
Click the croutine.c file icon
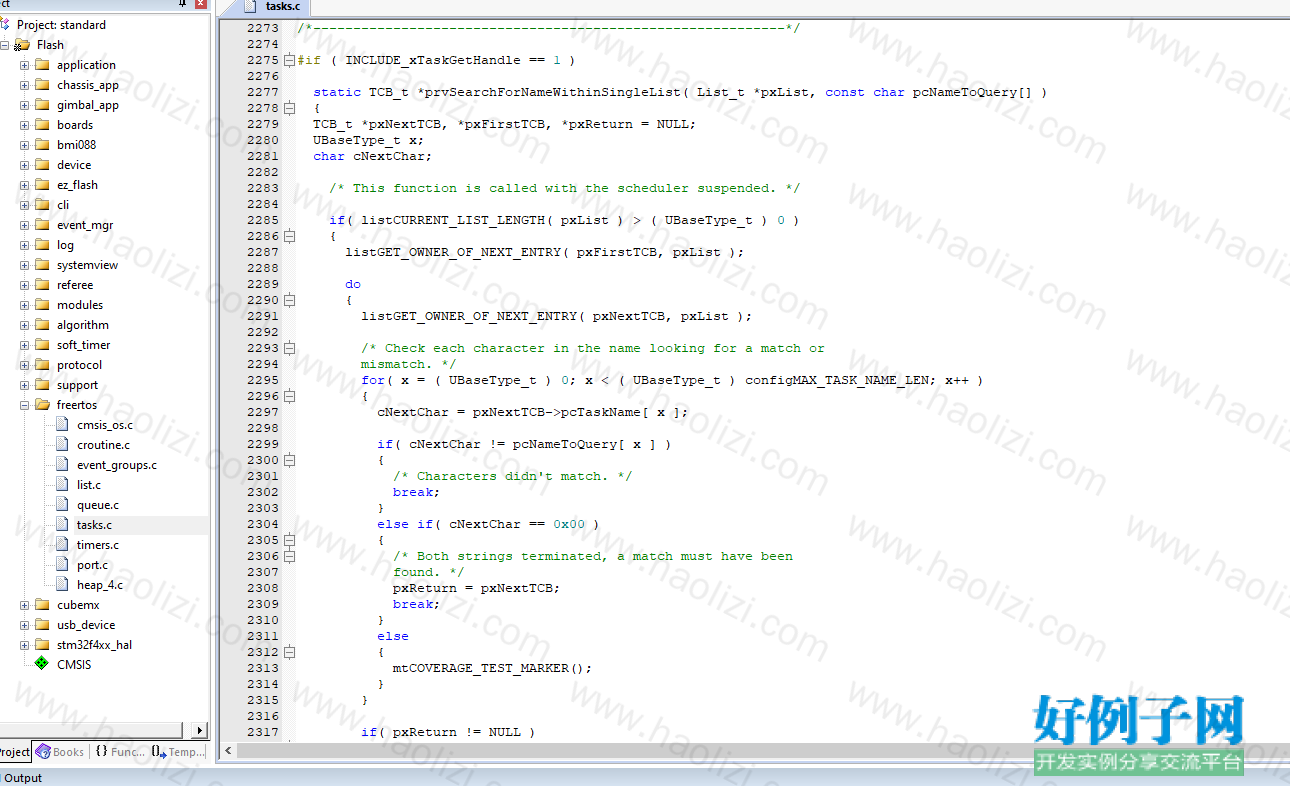click(x=62, y=445)
